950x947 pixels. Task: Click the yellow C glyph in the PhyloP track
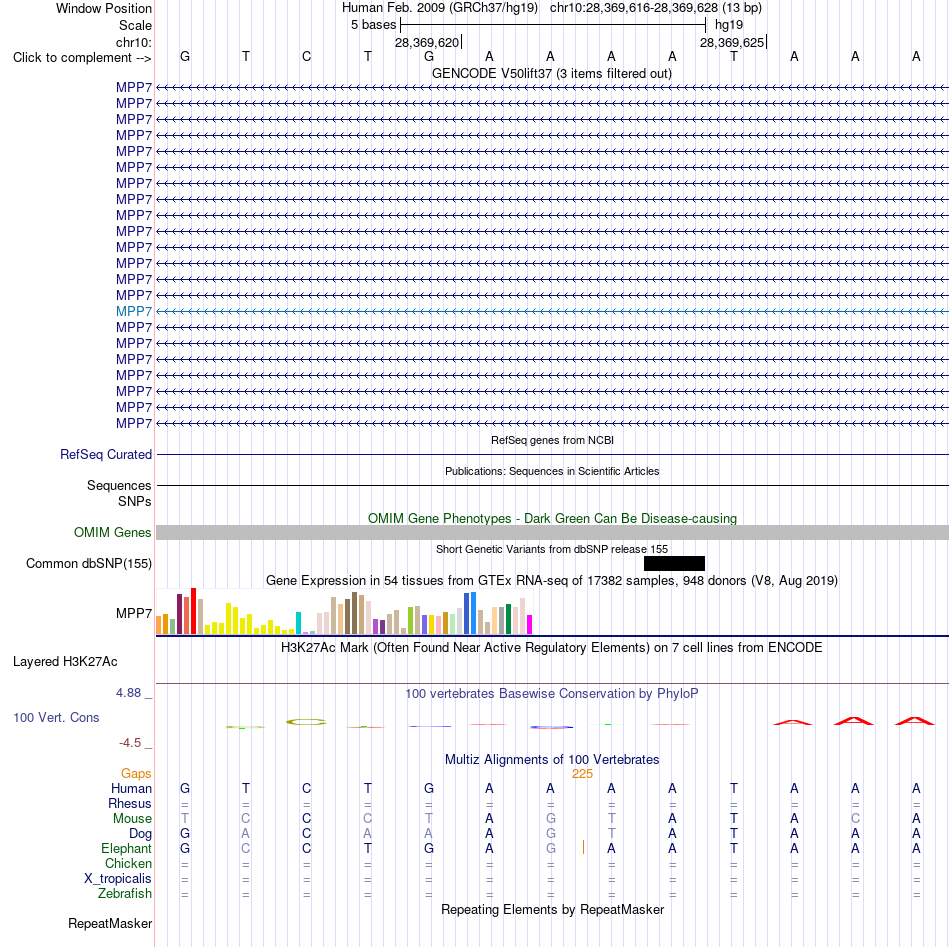307,722
